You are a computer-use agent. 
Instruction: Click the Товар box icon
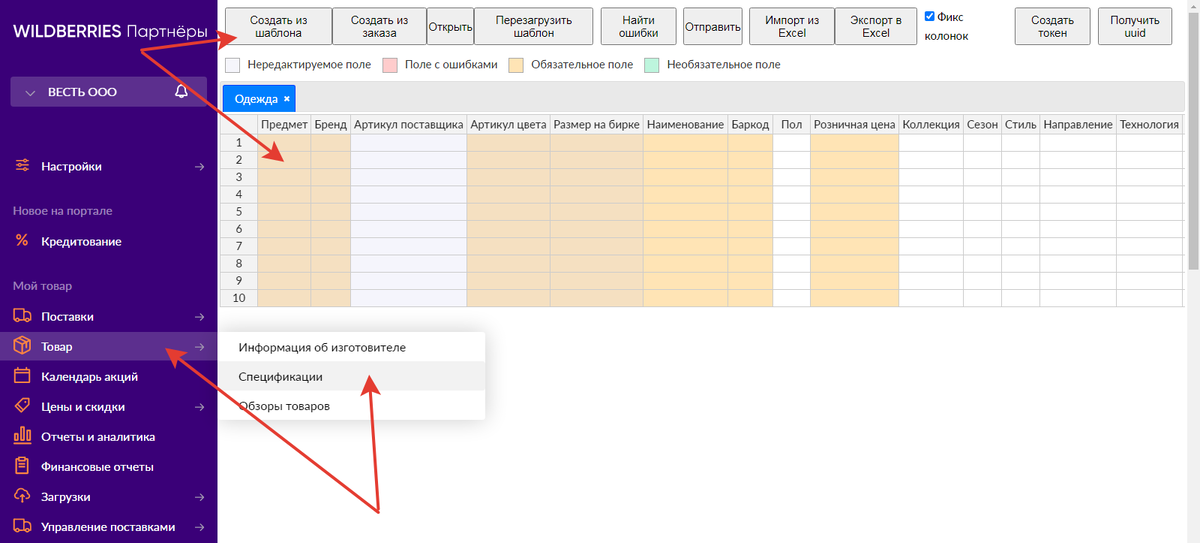coord(22,346)
